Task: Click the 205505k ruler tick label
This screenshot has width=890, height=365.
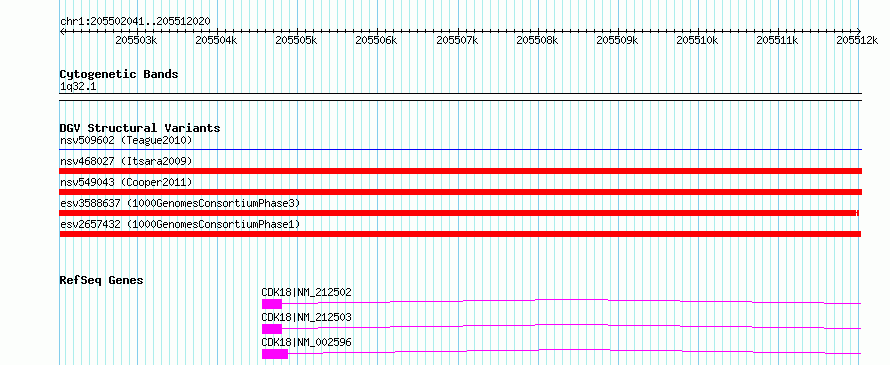Action: point(296,40)
